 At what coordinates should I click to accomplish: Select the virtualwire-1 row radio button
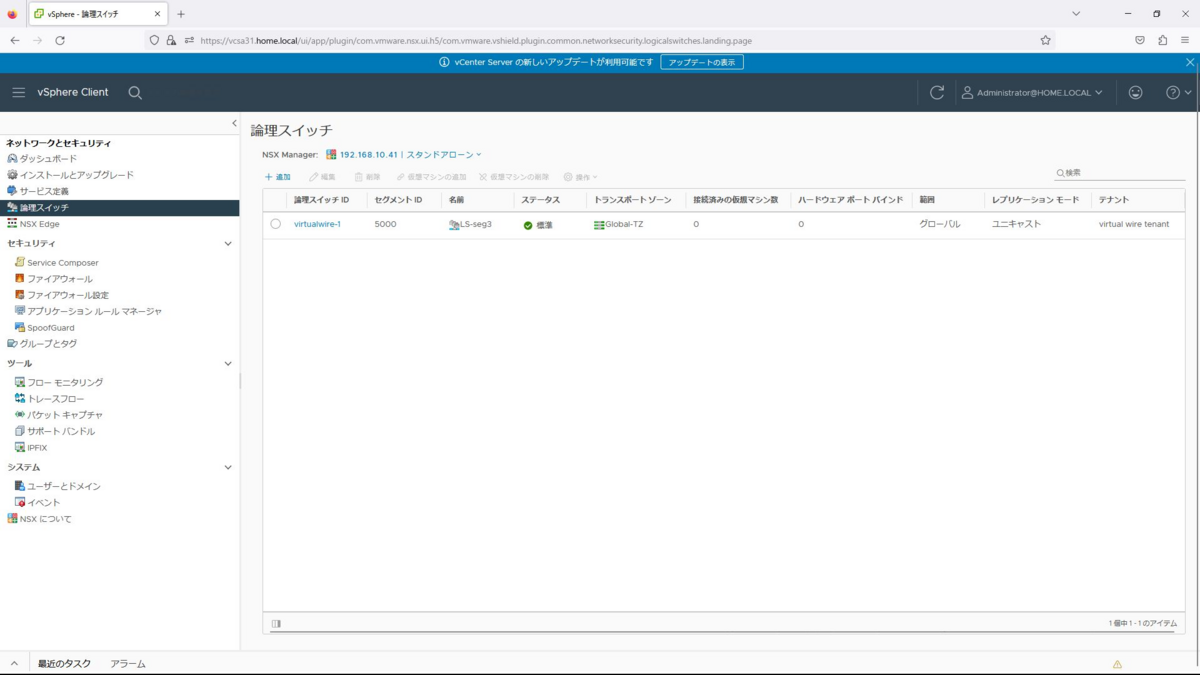click(275, 224)
